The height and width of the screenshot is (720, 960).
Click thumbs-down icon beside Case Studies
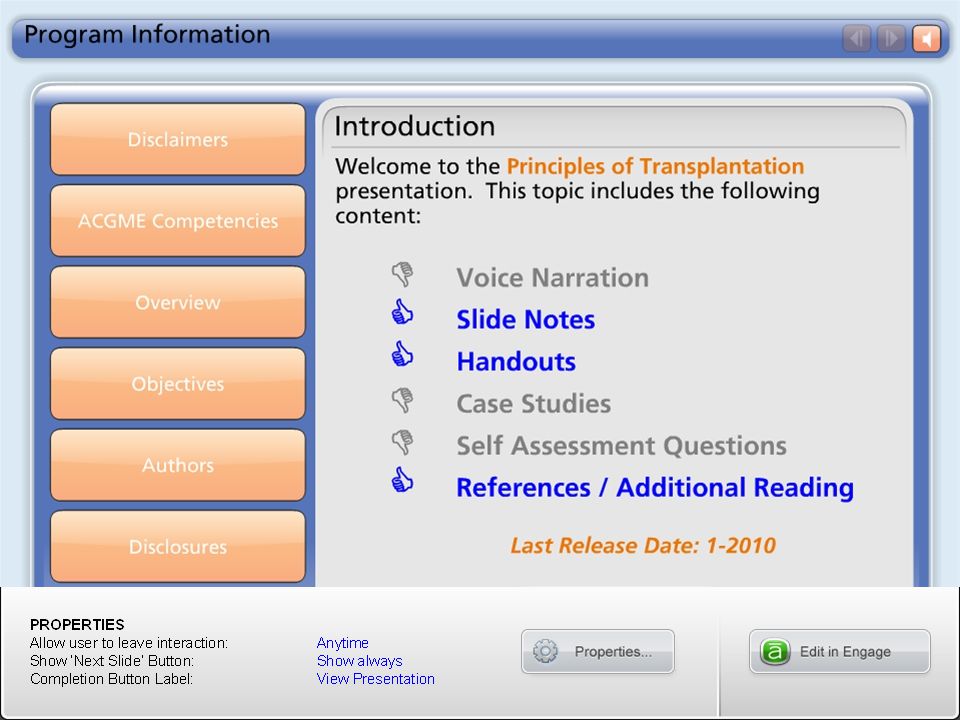[403, 400]
